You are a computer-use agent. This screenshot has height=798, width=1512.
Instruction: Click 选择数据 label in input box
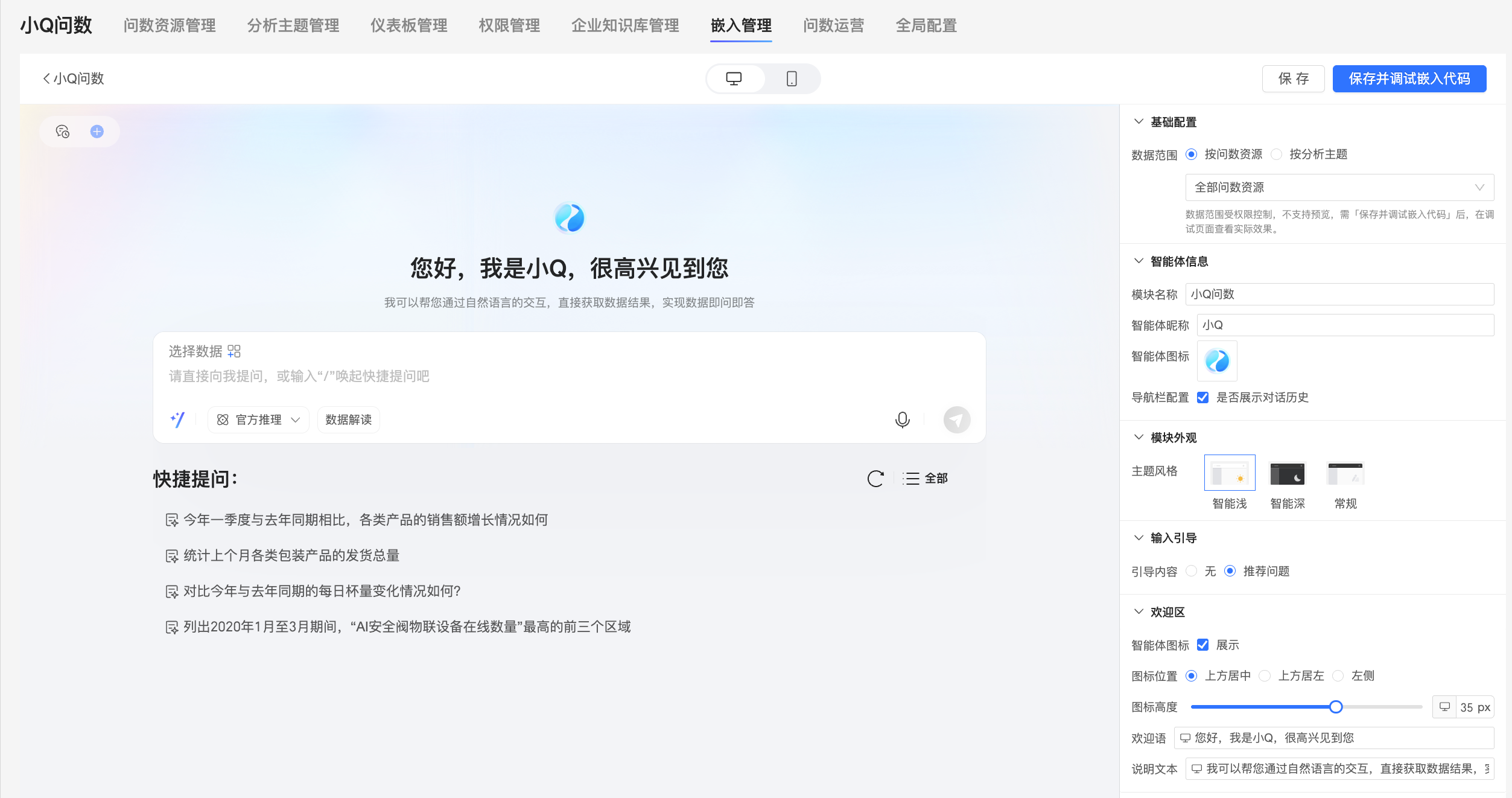pos(195,351)
